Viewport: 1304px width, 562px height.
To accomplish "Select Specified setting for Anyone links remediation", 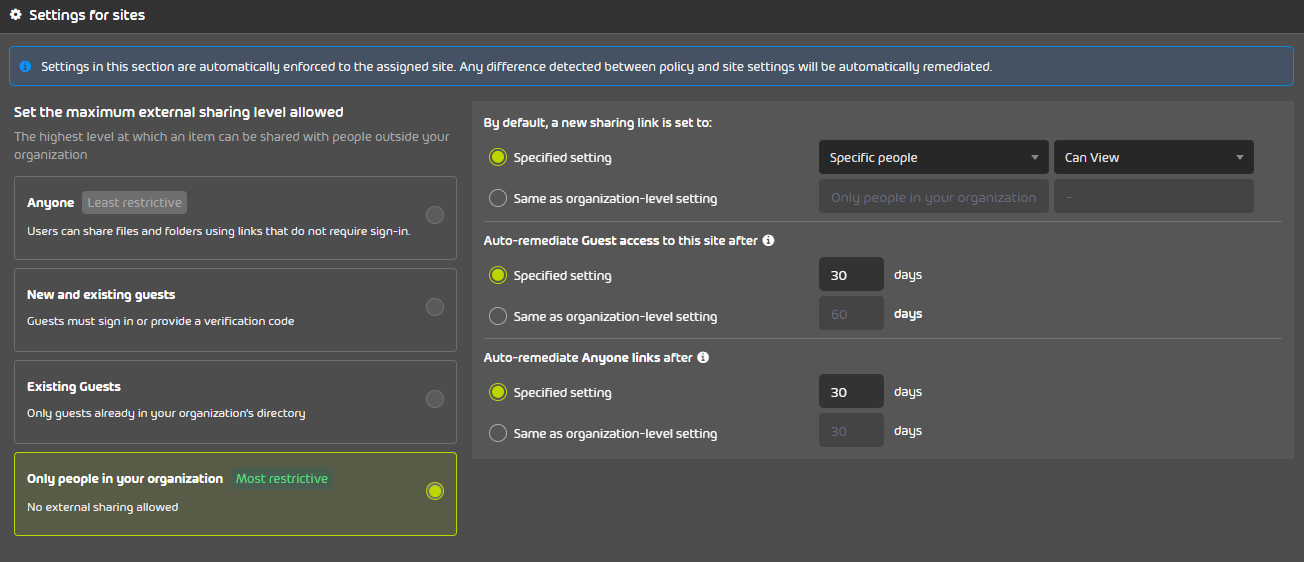I will click(498, 392).
